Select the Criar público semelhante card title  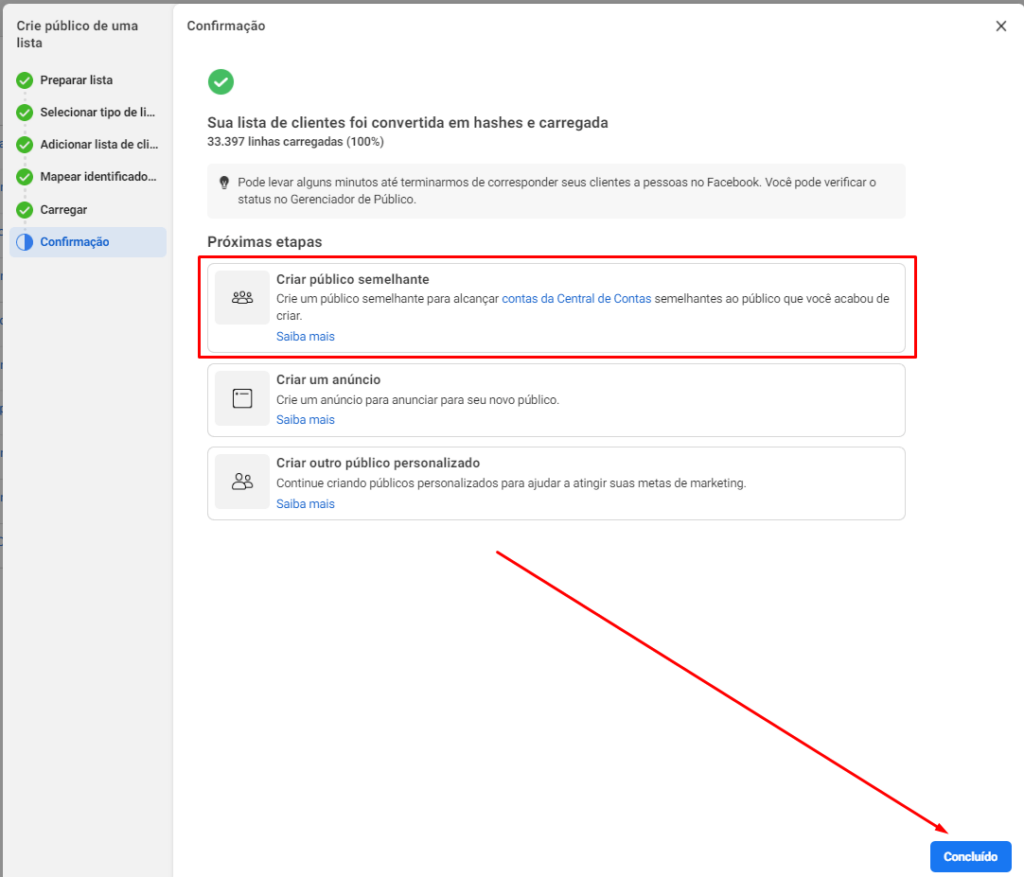[x=353, y=279]
